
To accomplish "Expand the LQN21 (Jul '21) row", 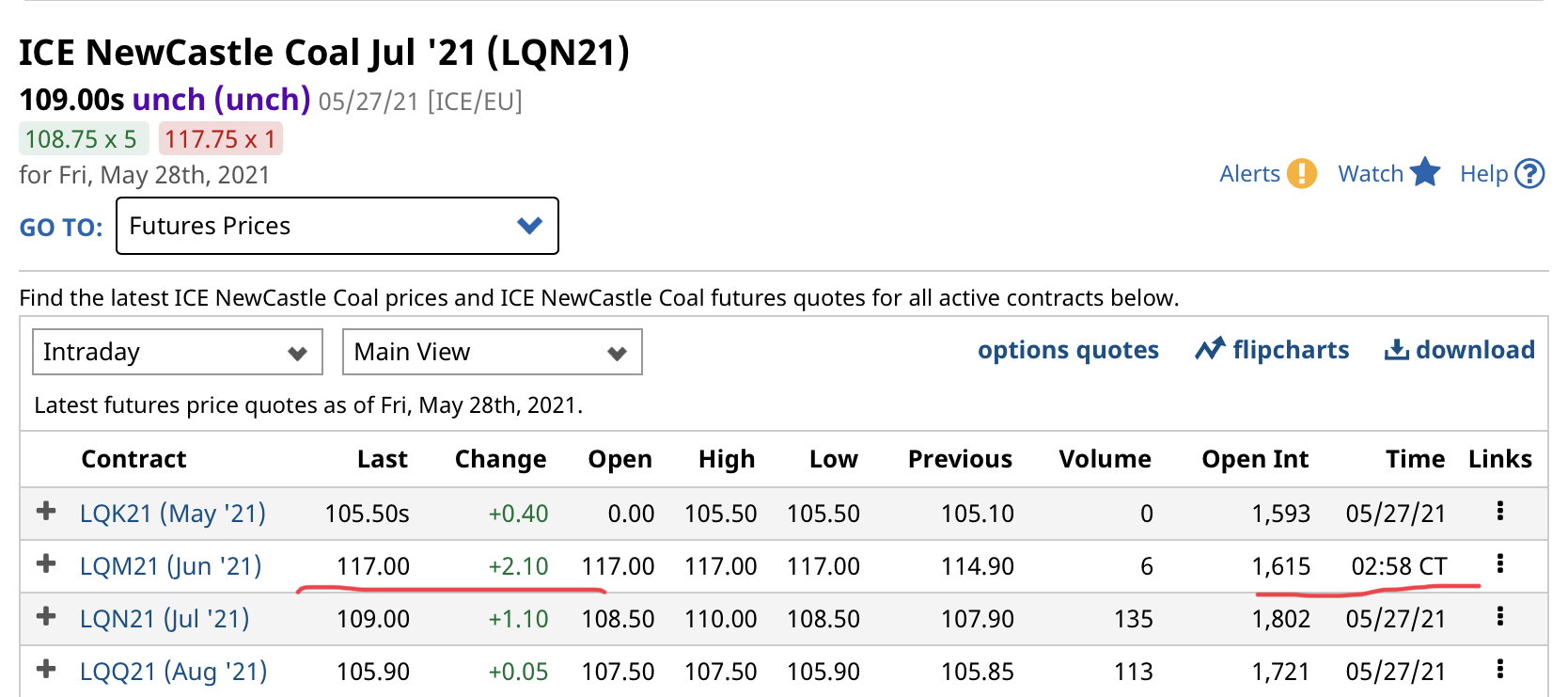I will [45, 617].
